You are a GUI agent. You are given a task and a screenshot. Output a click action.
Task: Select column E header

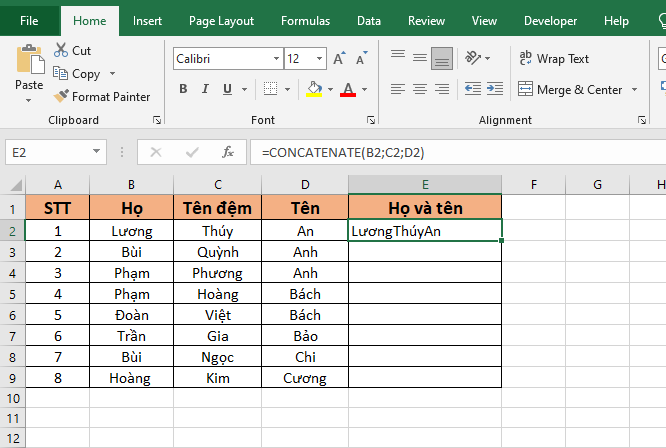(x=425, y=185)
